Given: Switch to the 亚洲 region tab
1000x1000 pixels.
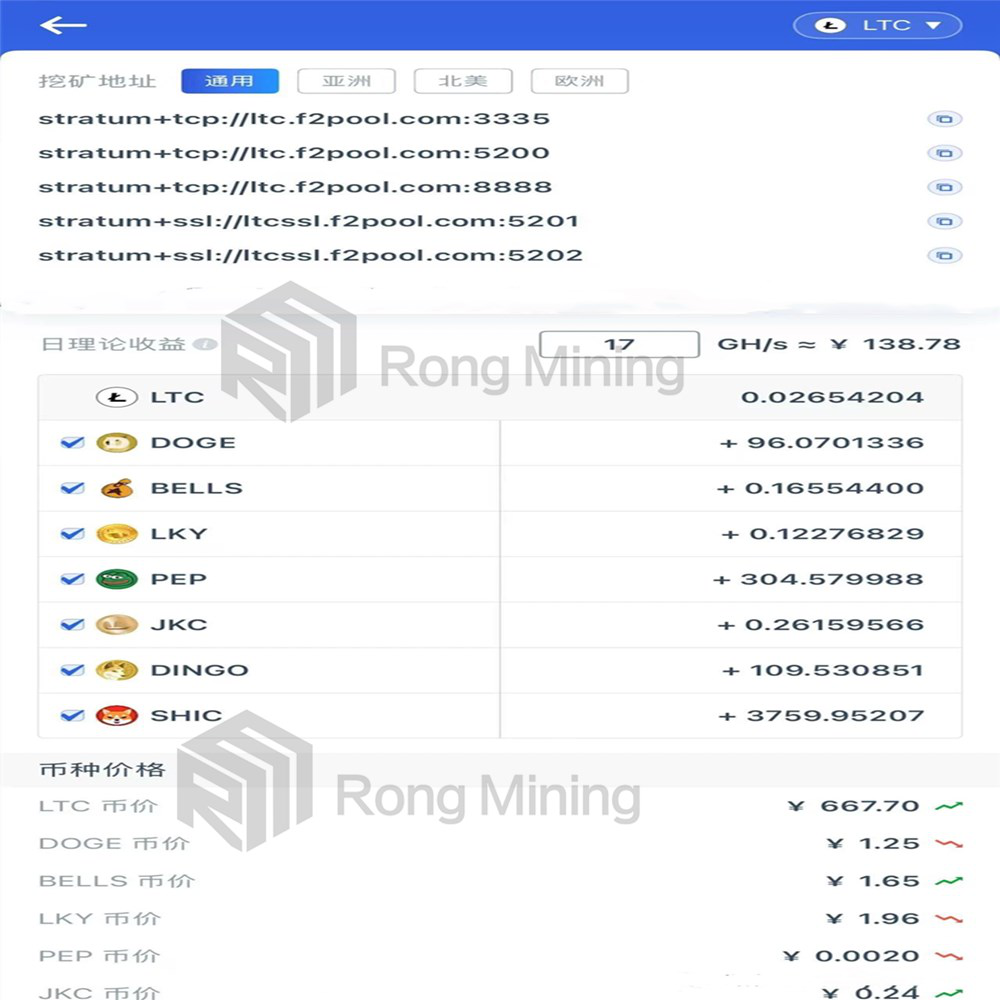Looking at the screenshot, I should point(346,81).
